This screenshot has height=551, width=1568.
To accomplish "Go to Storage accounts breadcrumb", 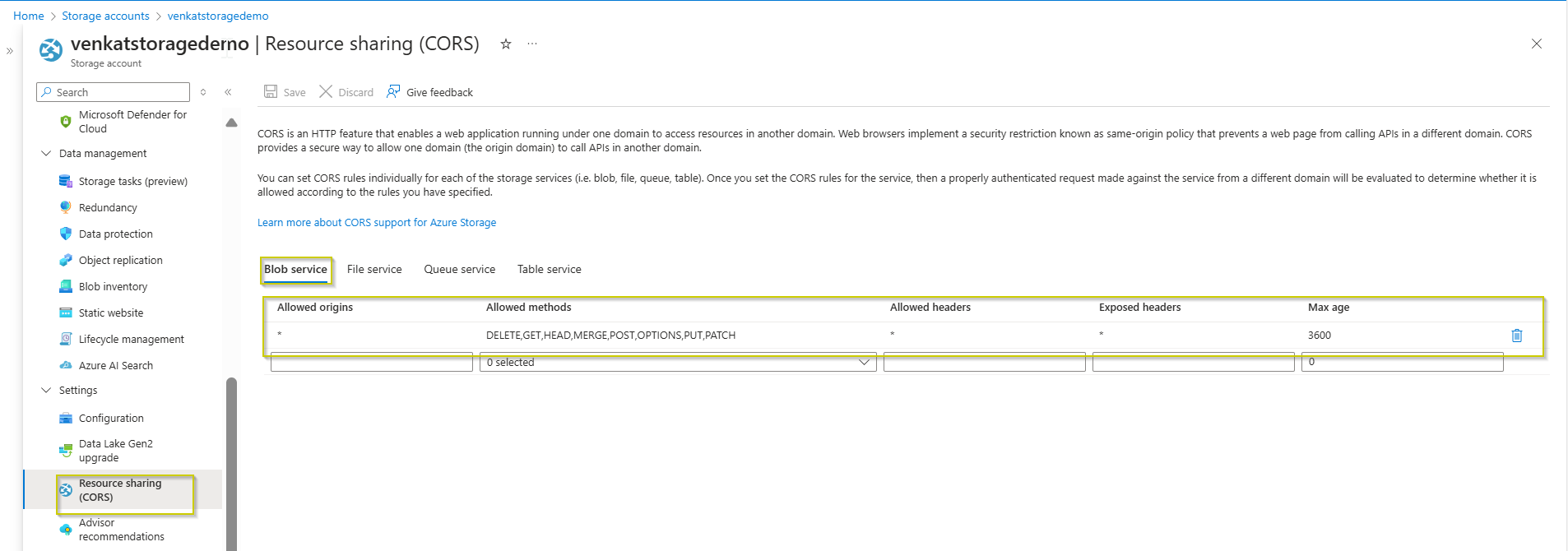I will point(106,16).
